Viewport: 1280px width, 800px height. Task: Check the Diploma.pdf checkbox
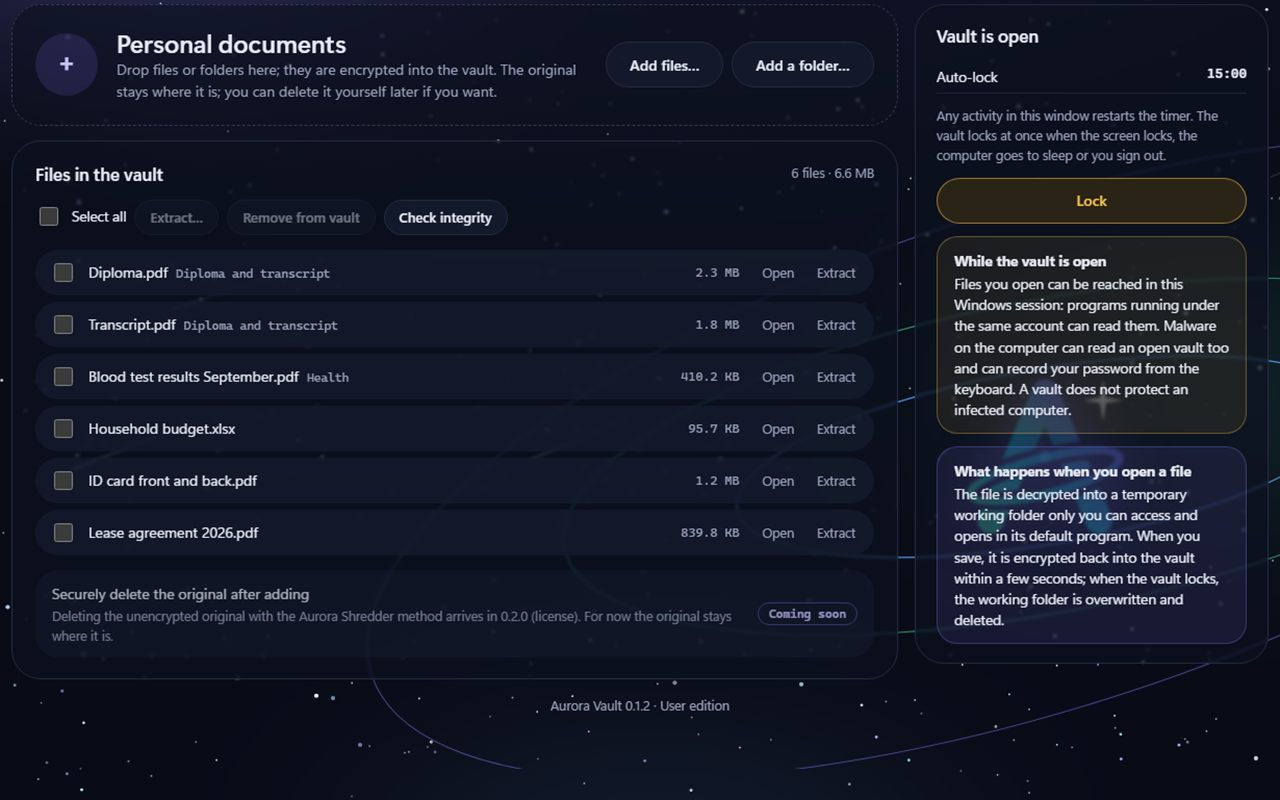coord(63,273)
